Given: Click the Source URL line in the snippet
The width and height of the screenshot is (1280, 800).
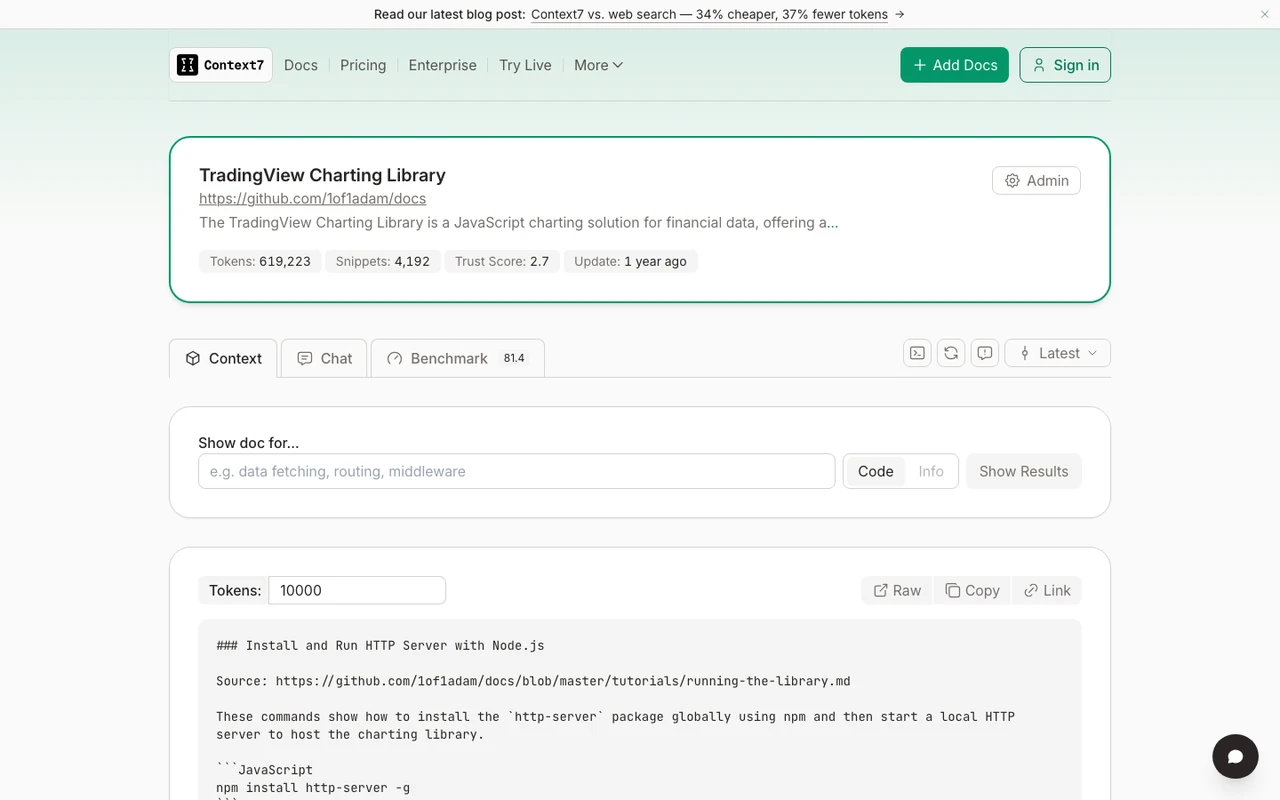Looking at the screenshot, I should [533, 681].
